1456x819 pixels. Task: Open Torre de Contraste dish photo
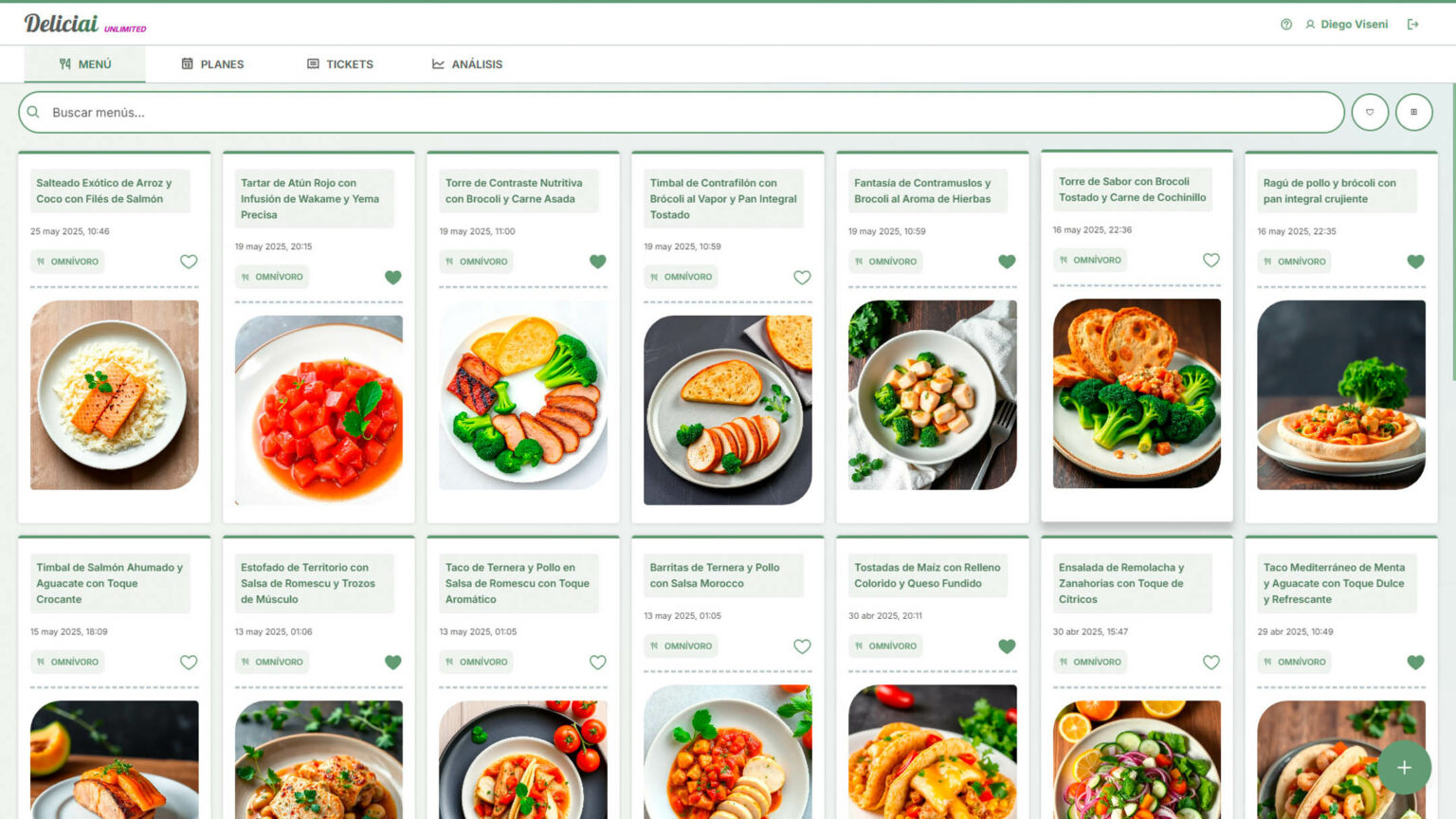click(523, 395)
